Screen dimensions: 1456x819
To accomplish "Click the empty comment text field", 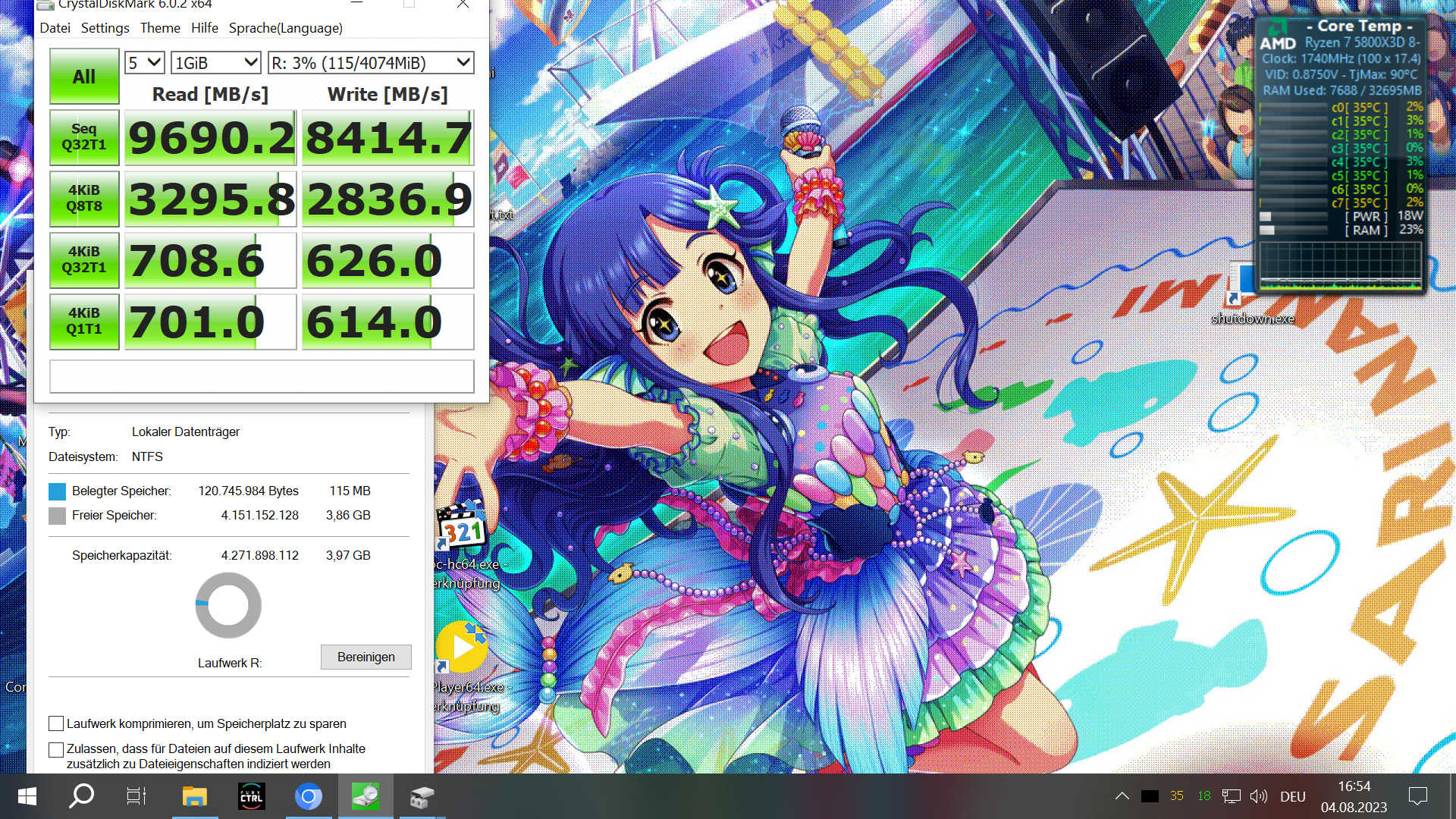I will click(262, 376).
